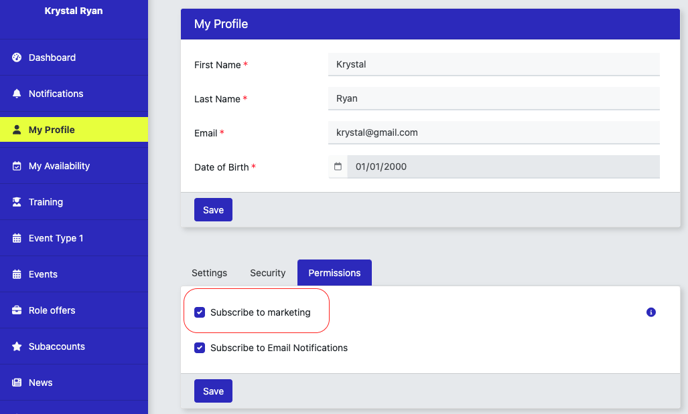Open the Role offers briefcase icon
This screenshot has height=414, width=688.
(x=17, y=310)
